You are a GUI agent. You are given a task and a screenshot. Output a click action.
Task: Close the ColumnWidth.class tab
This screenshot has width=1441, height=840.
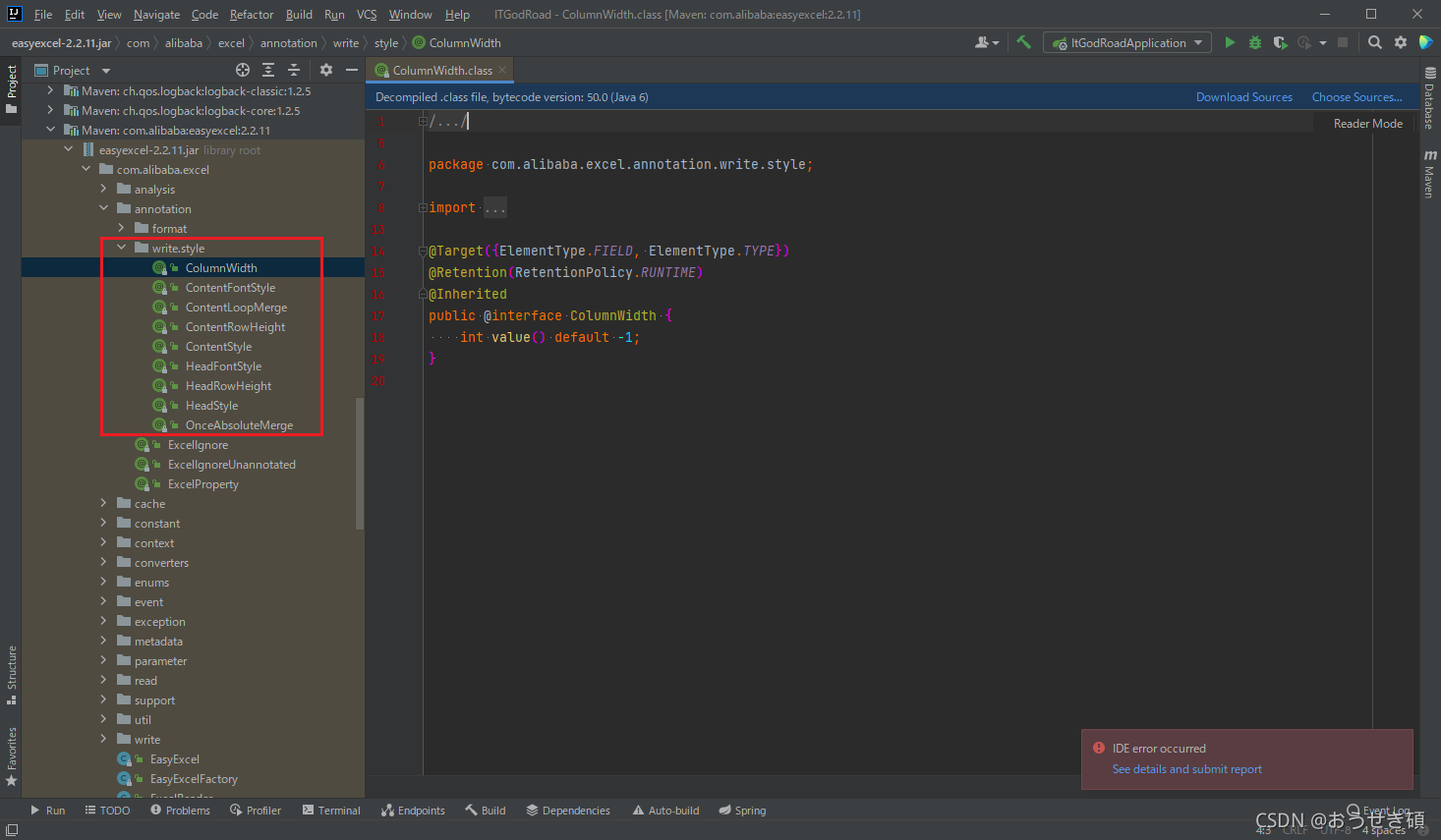click(x=502, y=70)
